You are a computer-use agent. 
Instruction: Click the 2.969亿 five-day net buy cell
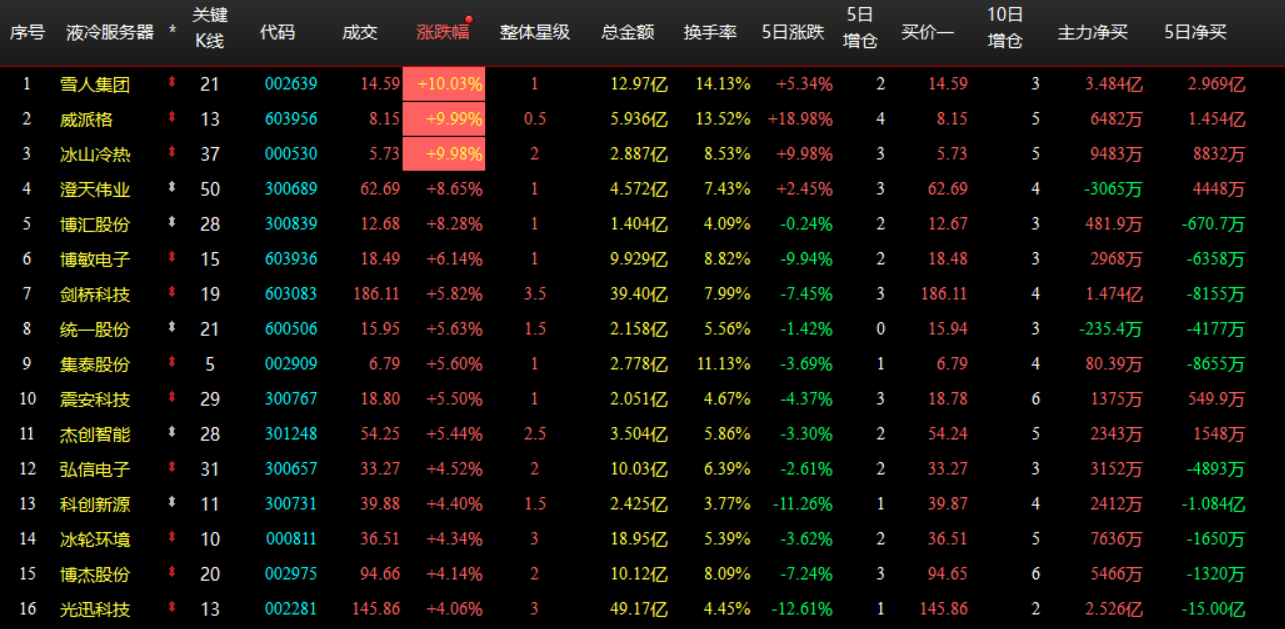[x=1217, y=84]
